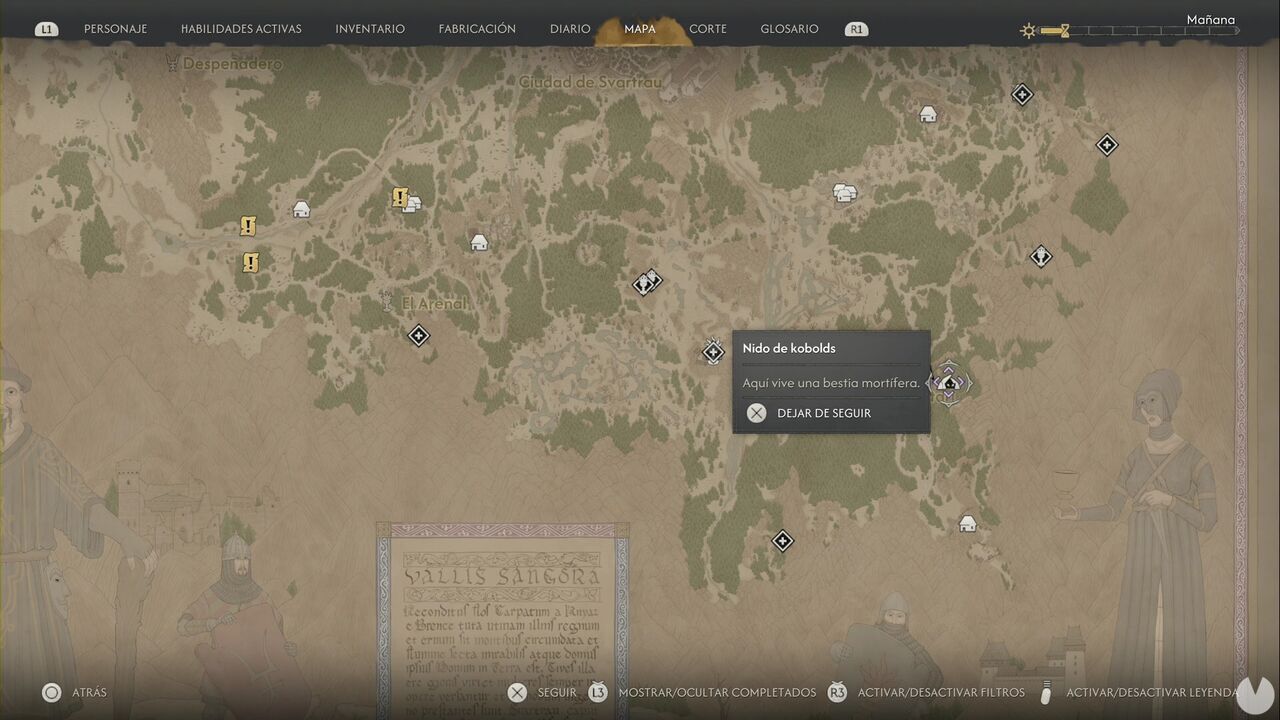Image resolution: width=1280 pixels, height=720 pixels.
Task: Select the house icon in southeast region
Action: [967, 523]
